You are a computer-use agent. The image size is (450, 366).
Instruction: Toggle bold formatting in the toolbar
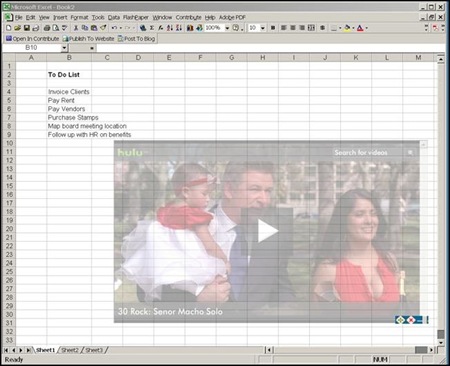point(273,28)
